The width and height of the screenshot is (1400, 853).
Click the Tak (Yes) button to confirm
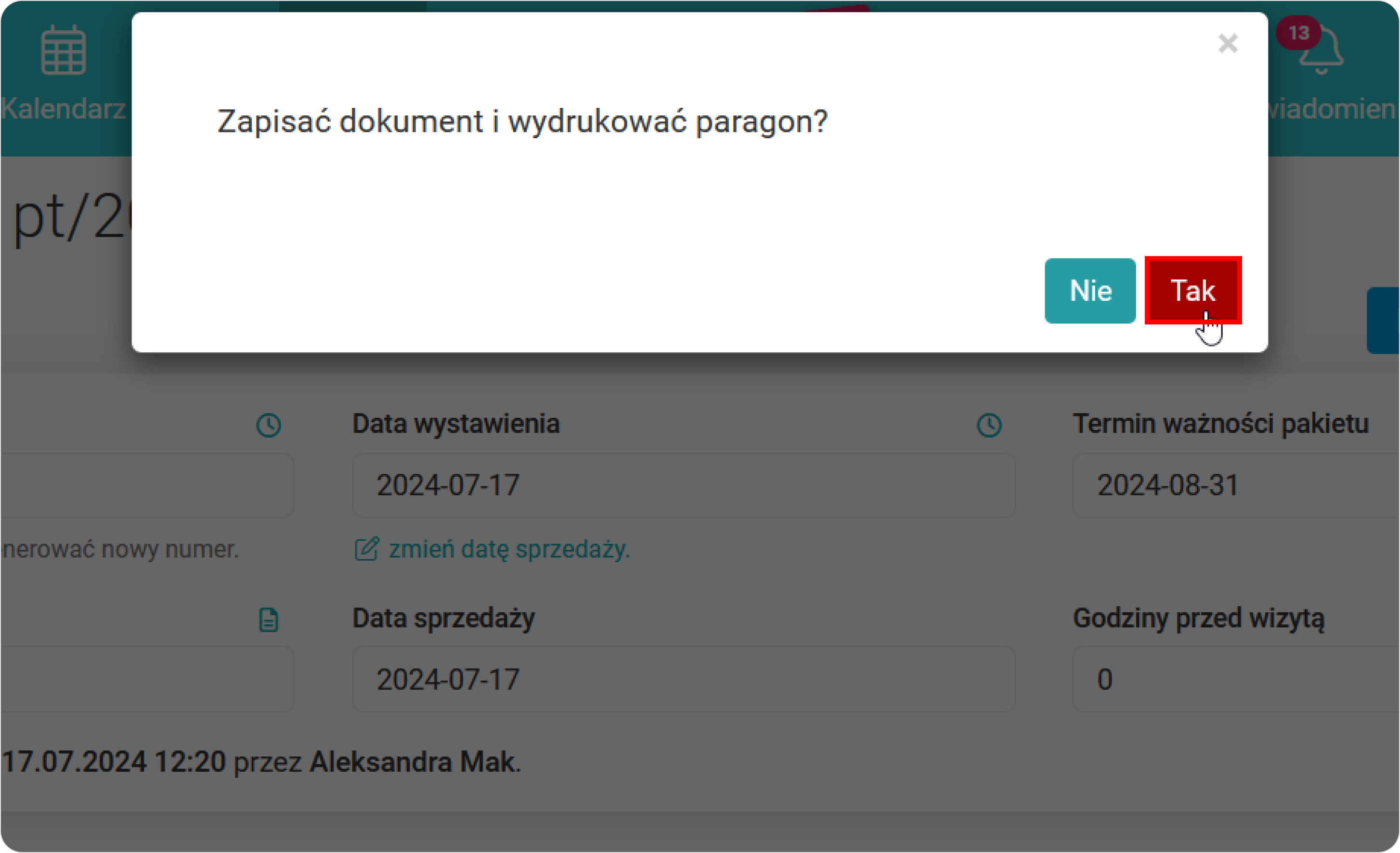[x=1192, y=290]
